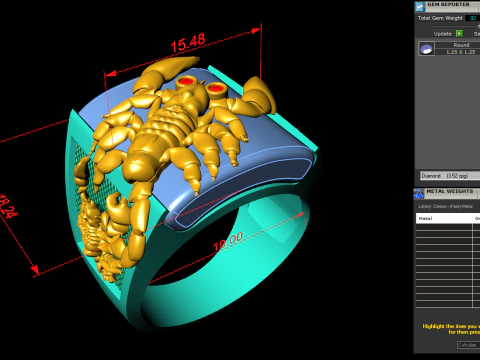Click the Gem Reporter panel icon

[420, 6]
